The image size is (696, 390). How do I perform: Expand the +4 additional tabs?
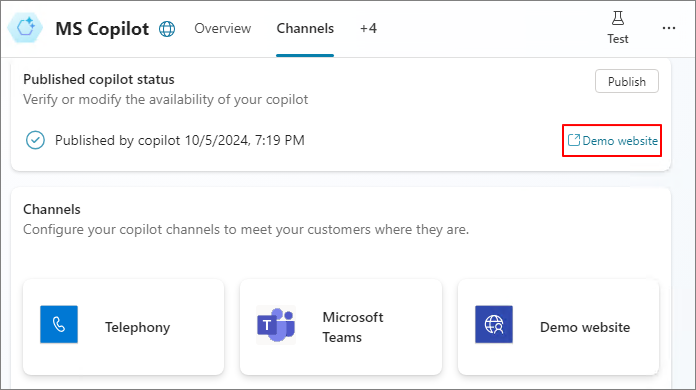click(368, 28)
